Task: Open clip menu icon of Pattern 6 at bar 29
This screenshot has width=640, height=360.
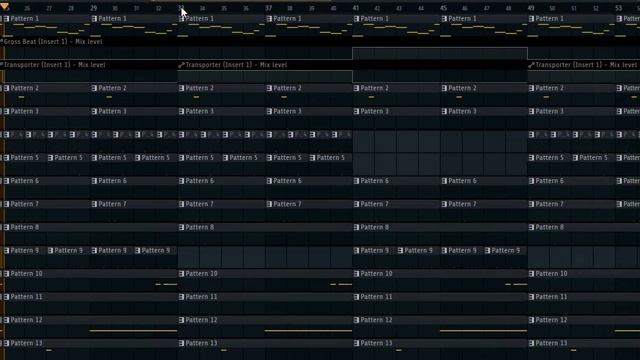Action: (x=95, y=181)
